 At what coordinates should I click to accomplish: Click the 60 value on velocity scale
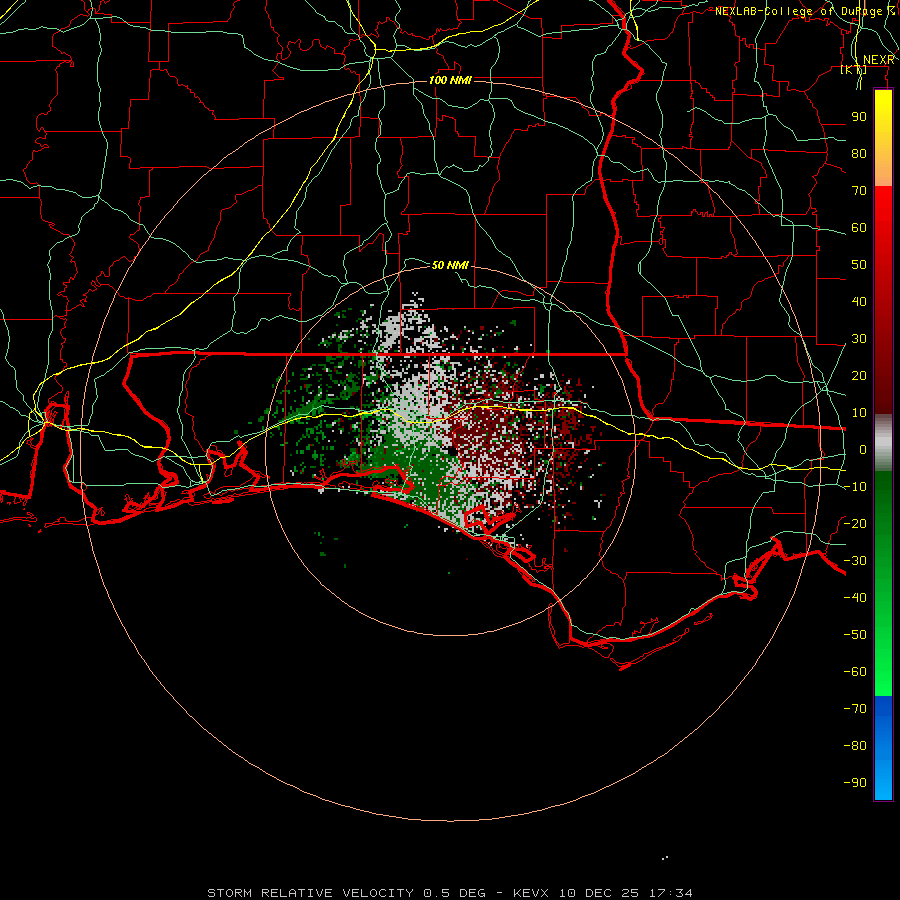[859, 227]
